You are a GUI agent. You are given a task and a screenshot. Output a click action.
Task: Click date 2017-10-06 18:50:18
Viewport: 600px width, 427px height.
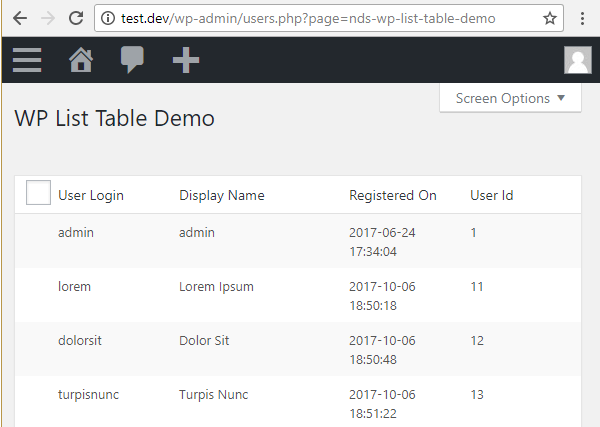[382, 296]
